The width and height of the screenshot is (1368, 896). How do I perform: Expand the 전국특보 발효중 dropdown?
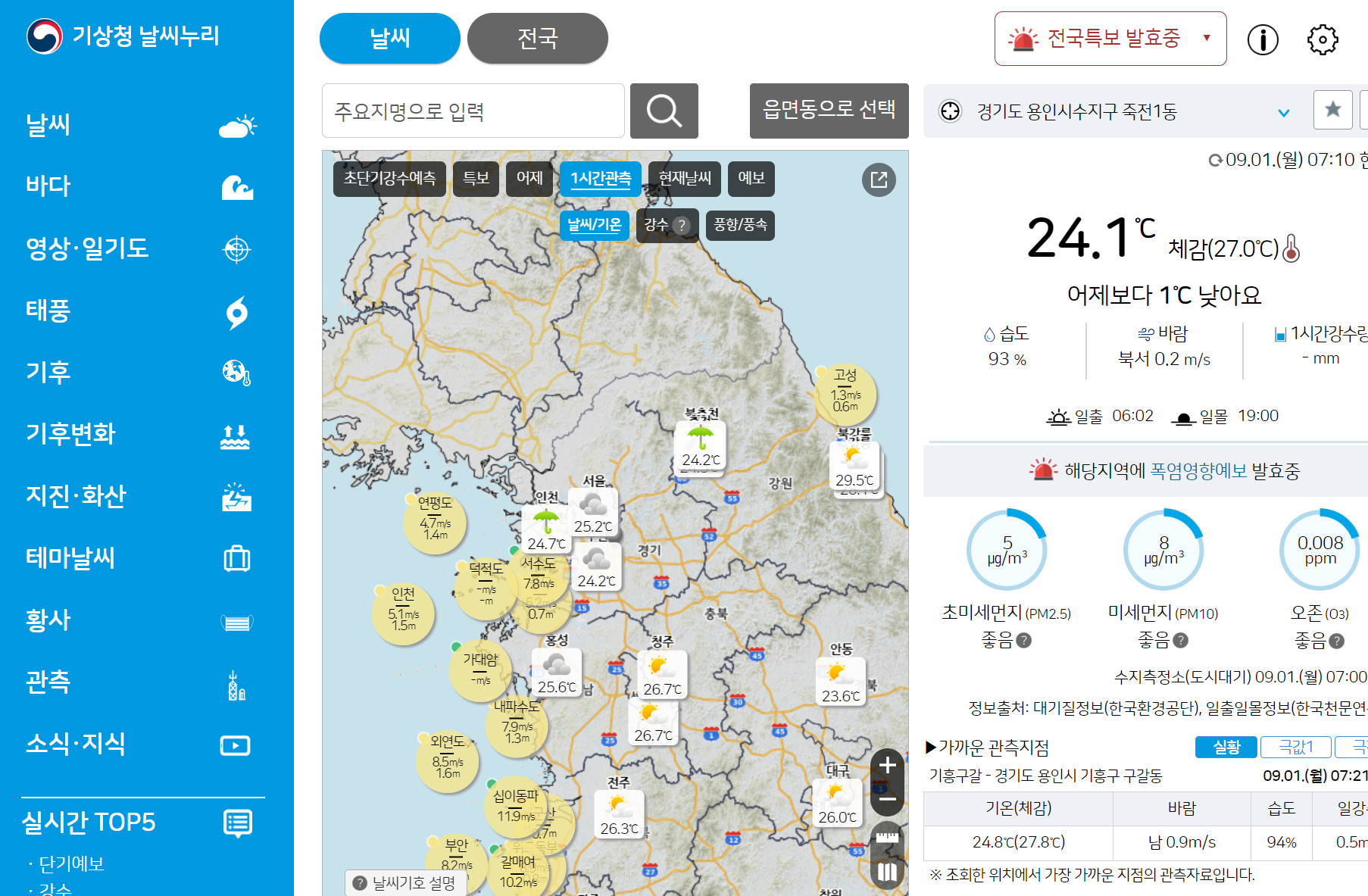[1110, 39]
